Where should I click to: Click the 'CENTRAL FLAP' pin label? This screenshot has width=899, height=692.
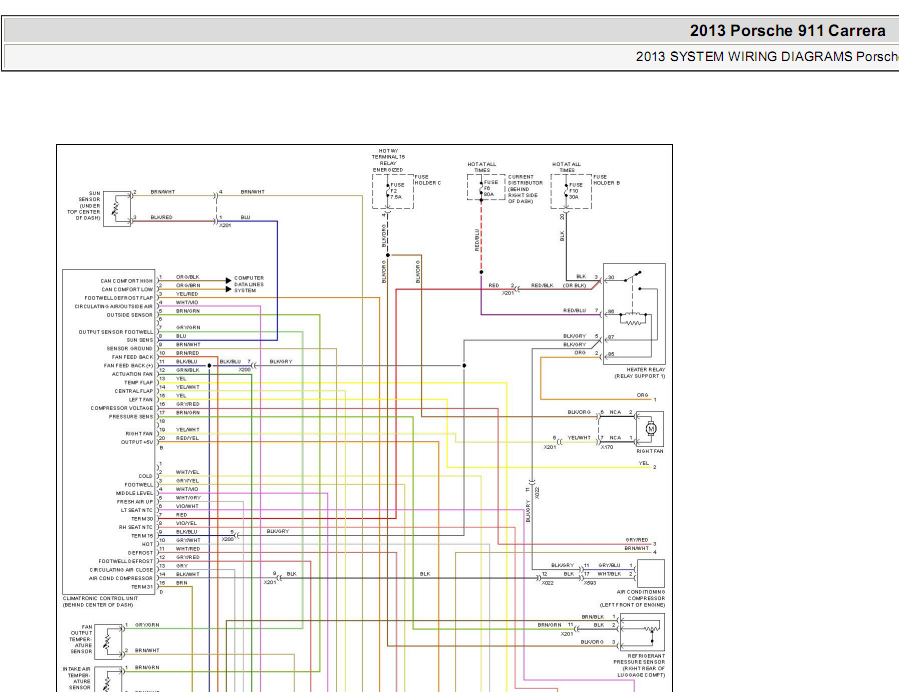click(x=134, y=391)
